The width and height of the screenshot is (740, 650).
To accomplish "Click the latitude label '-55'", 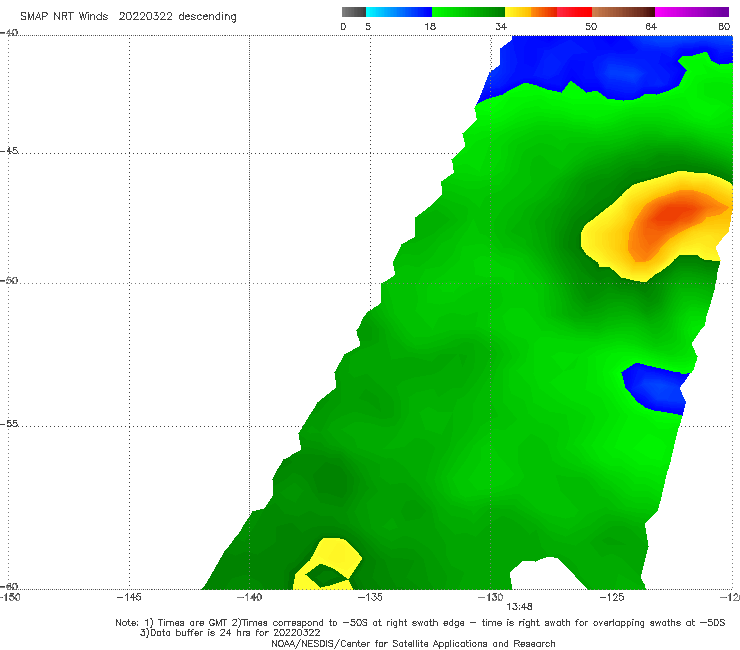I will tap(8, 423).
